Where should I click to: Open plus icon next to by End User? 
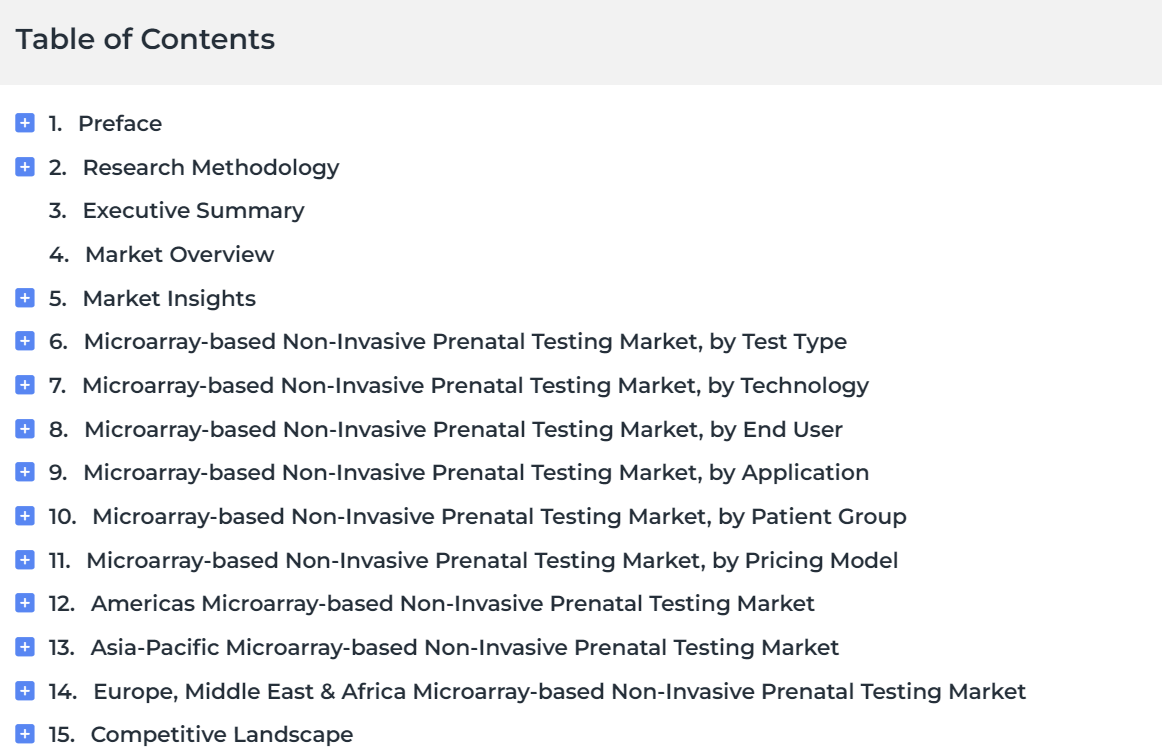click(24, 429)
